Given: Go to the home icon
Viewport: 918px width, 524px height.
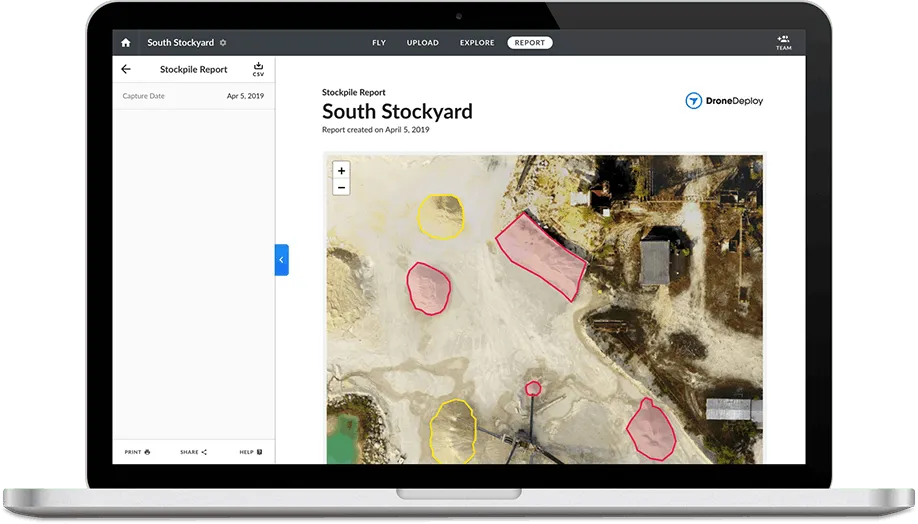Looking at the screenshot, I should pos(125,43).
